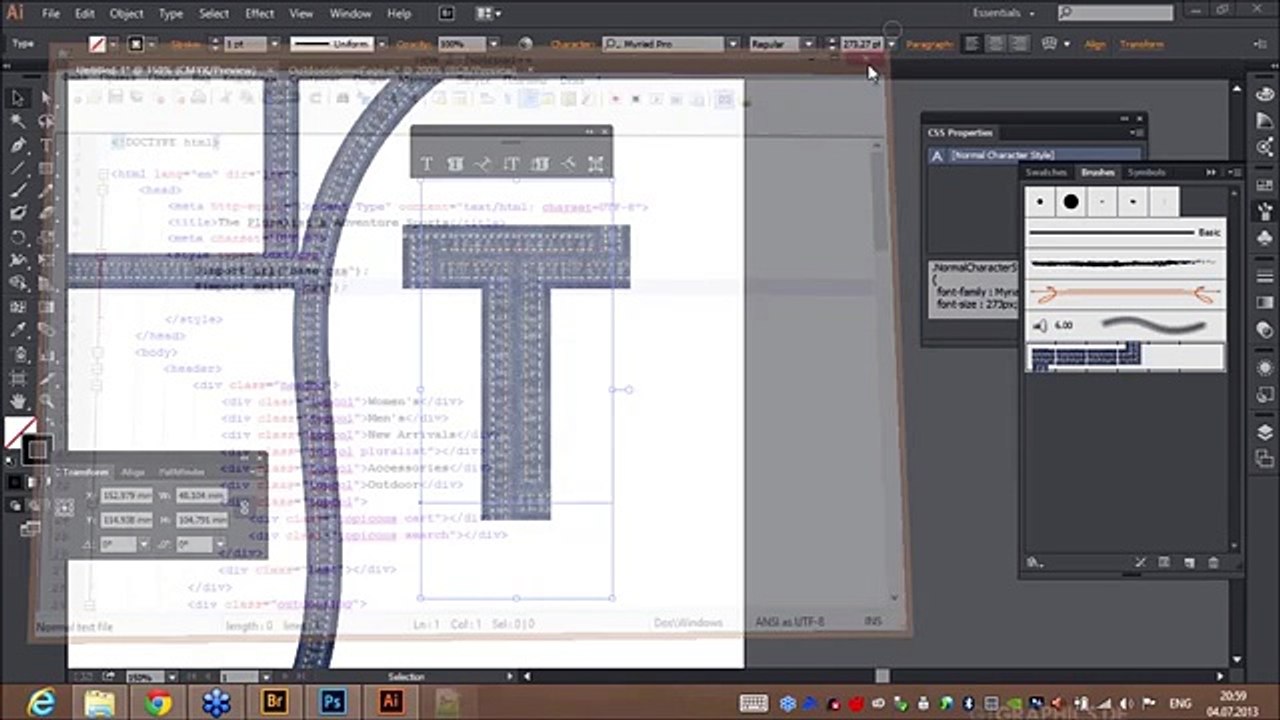This screenshot has height=720, width=1280.
Task: Open Adobe Bridge from the taskbar
Action: (273, 701)
